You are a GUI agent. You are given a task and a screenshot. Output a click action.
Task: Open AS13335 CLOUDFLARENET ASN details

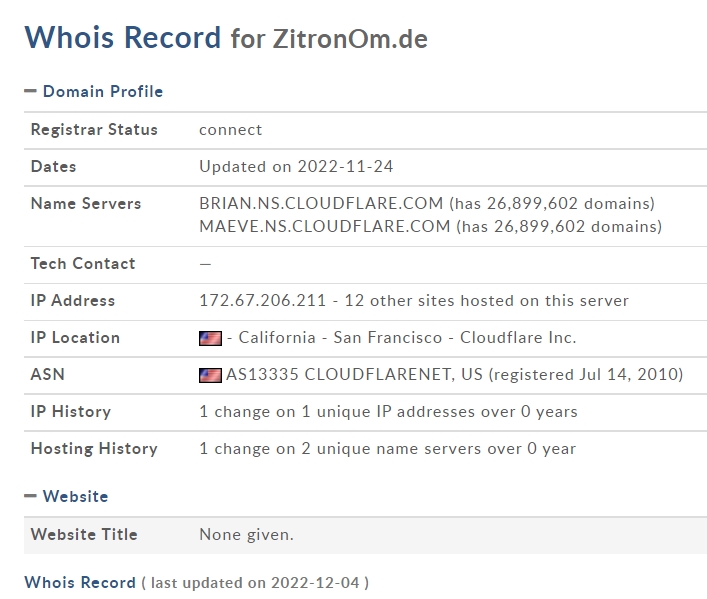[340, 374]
